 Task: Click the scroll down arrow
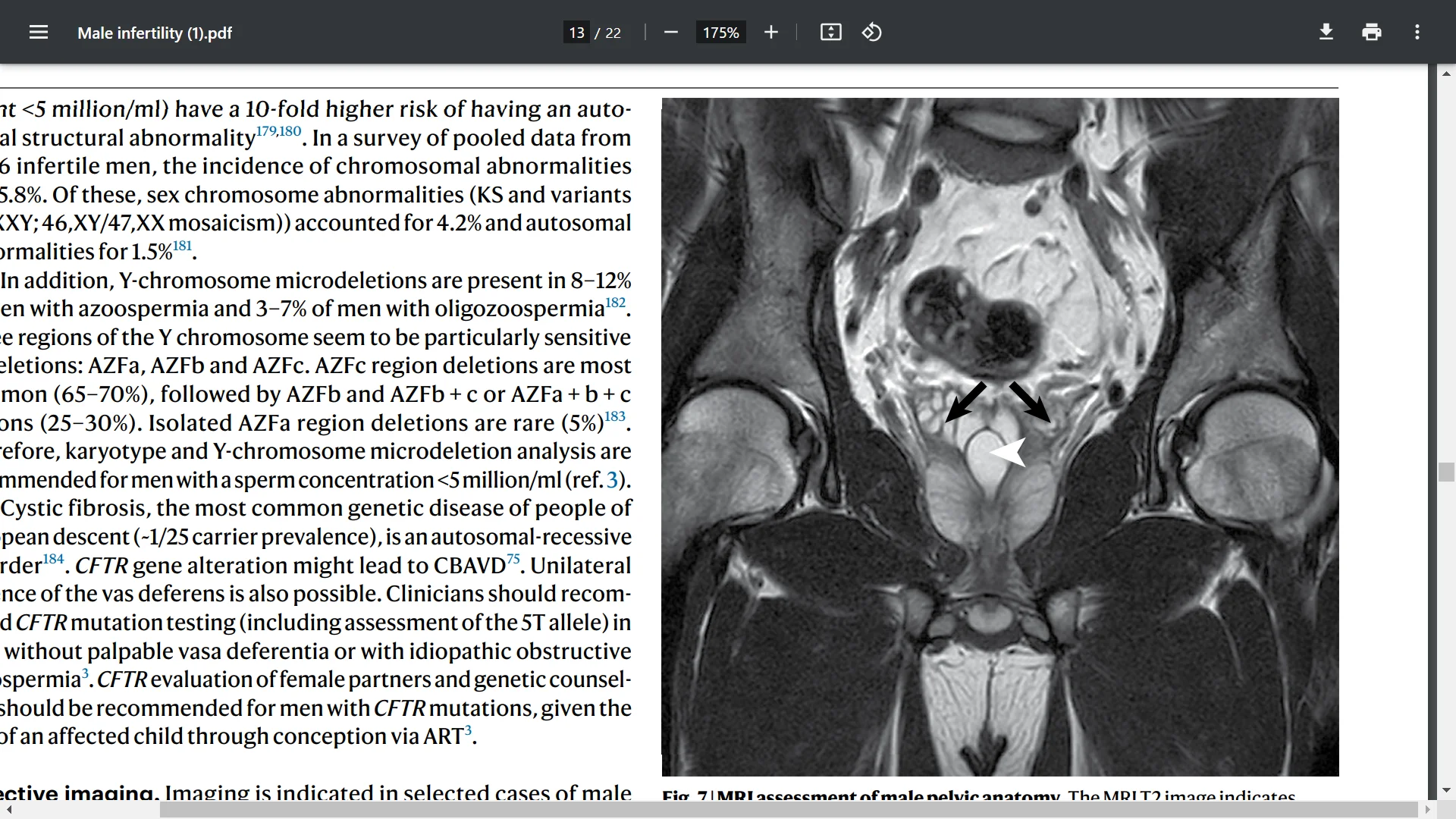(x=1446, y=790)
